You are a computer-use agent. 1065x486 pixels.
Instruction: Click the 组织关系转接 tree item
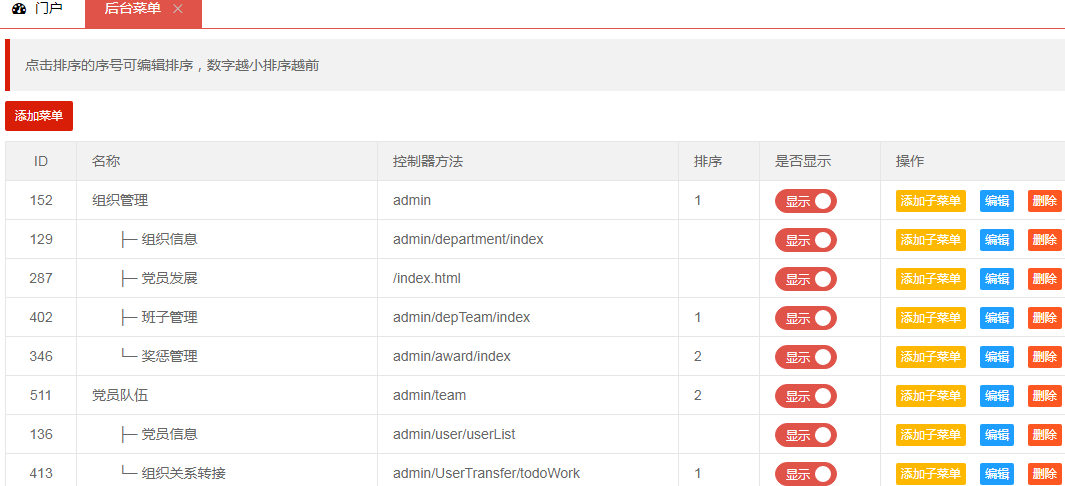click(x=183, y=473)
